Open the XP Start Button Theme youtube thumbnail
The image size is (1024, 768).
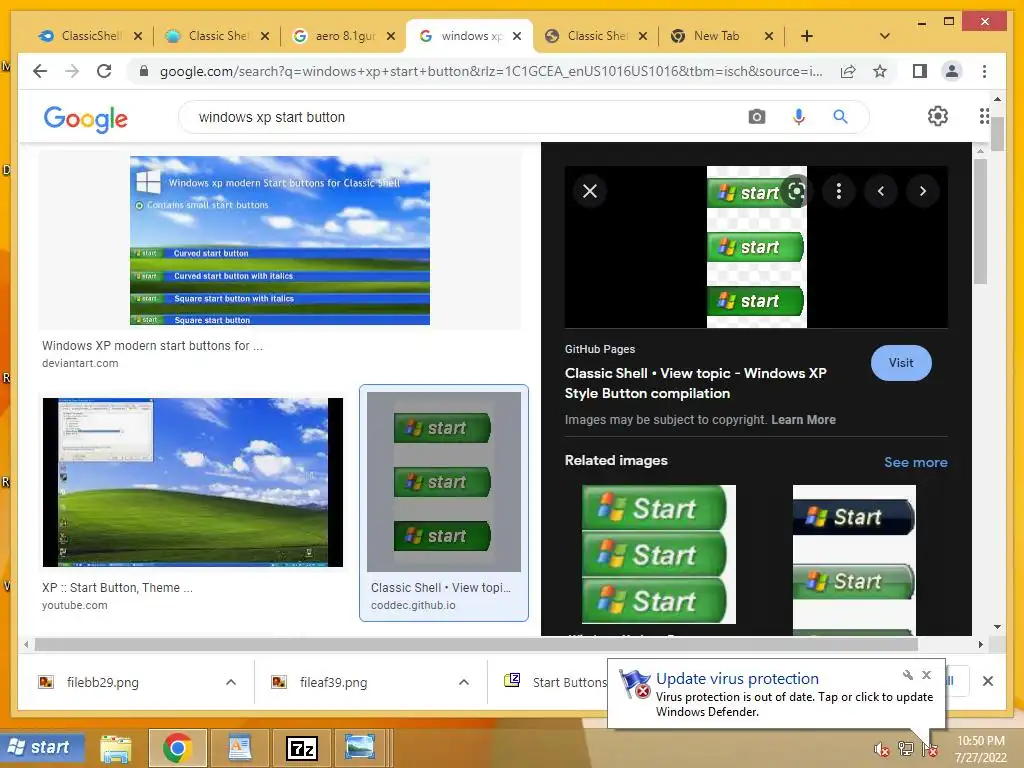[193, 482]
